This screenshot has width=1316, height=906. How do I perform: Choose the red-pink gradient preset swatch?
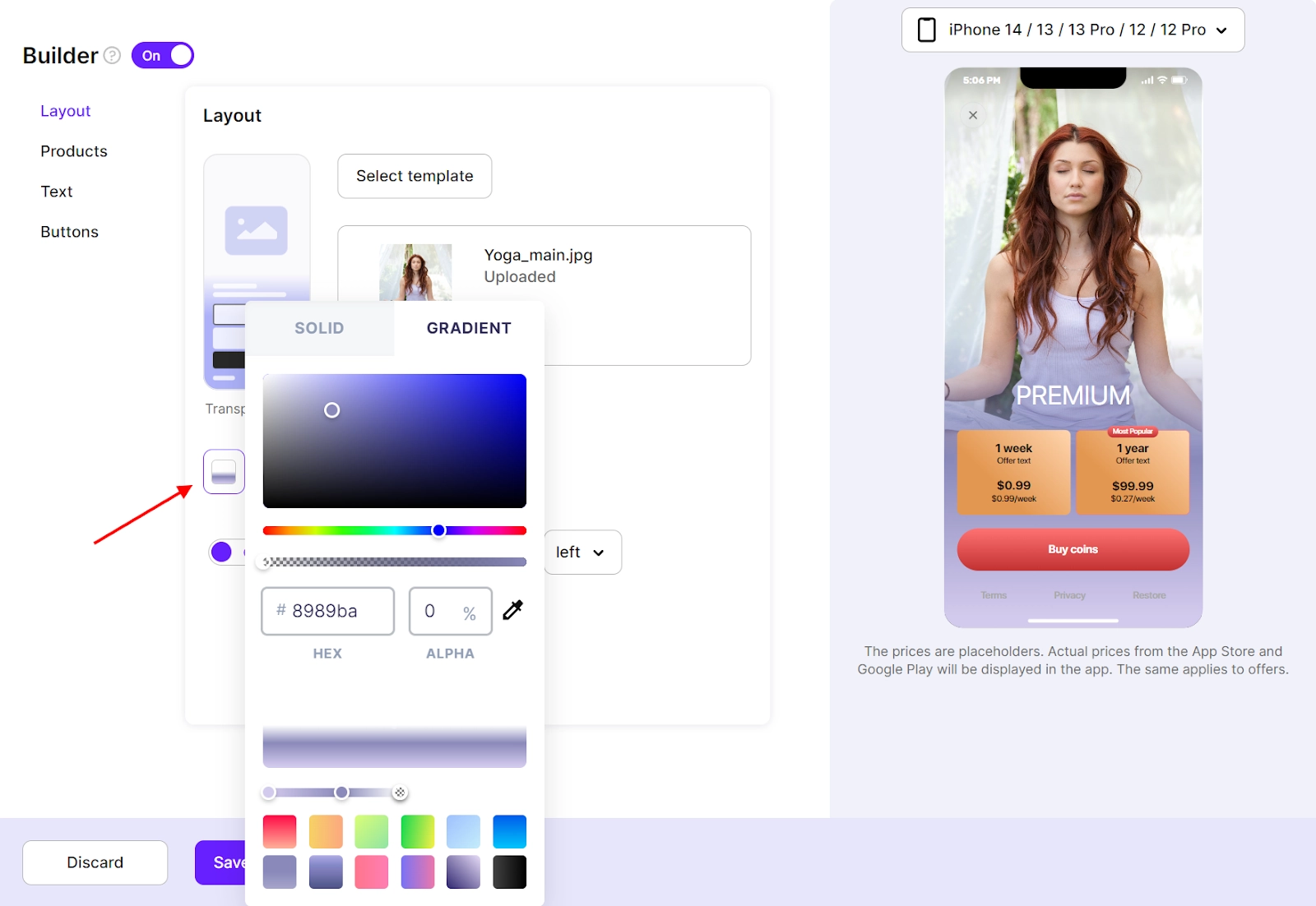(280, 831)
